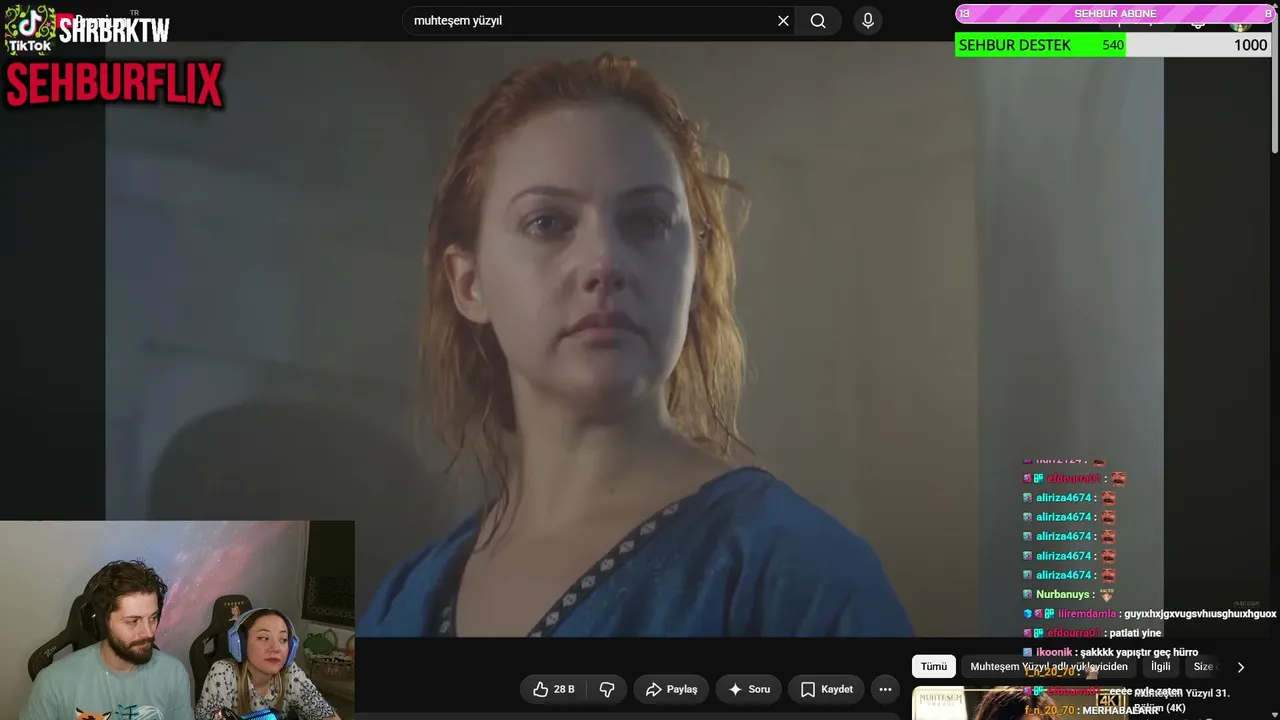1280x720 pixels.
Task: Click the pink SEHBUR ABONE goal bar
Action: click(1115, 14)
